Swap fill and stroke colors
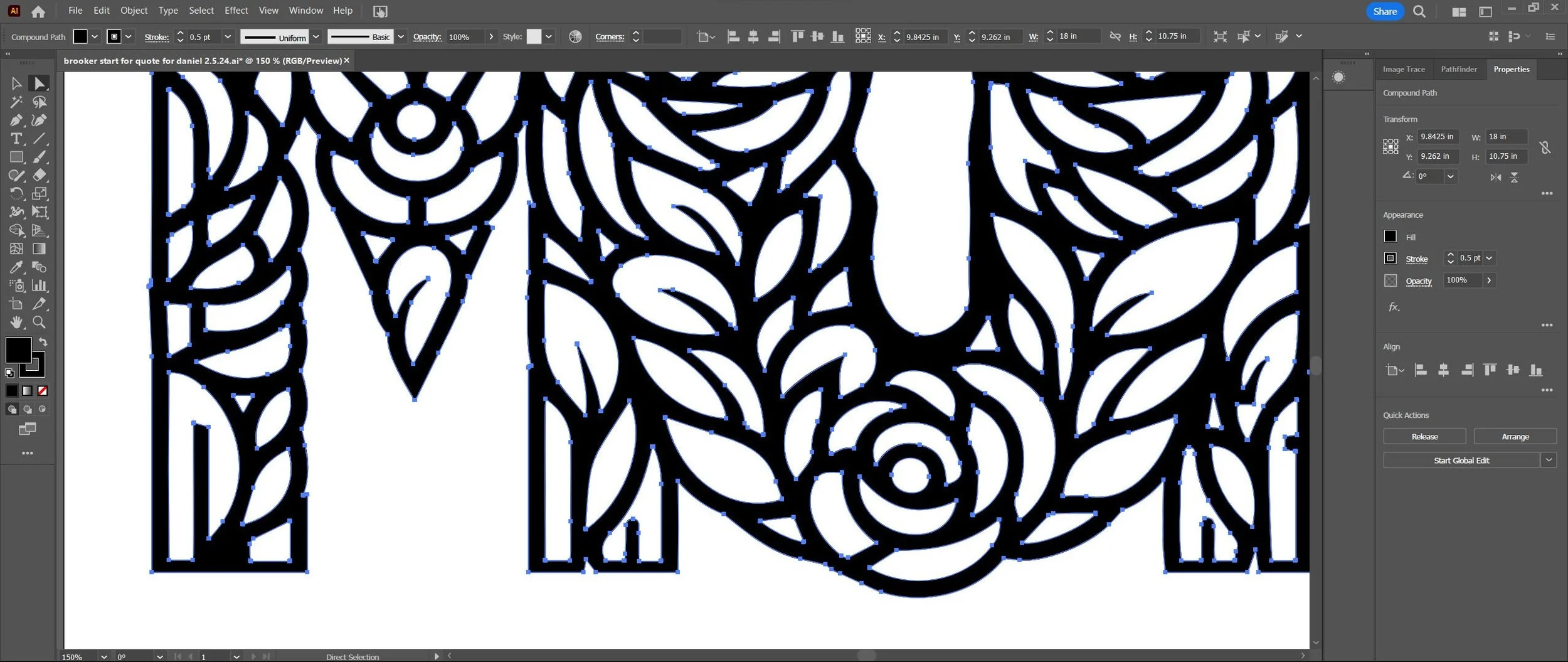The width and height of the screenshot is (1568, 662). point(43,342)
